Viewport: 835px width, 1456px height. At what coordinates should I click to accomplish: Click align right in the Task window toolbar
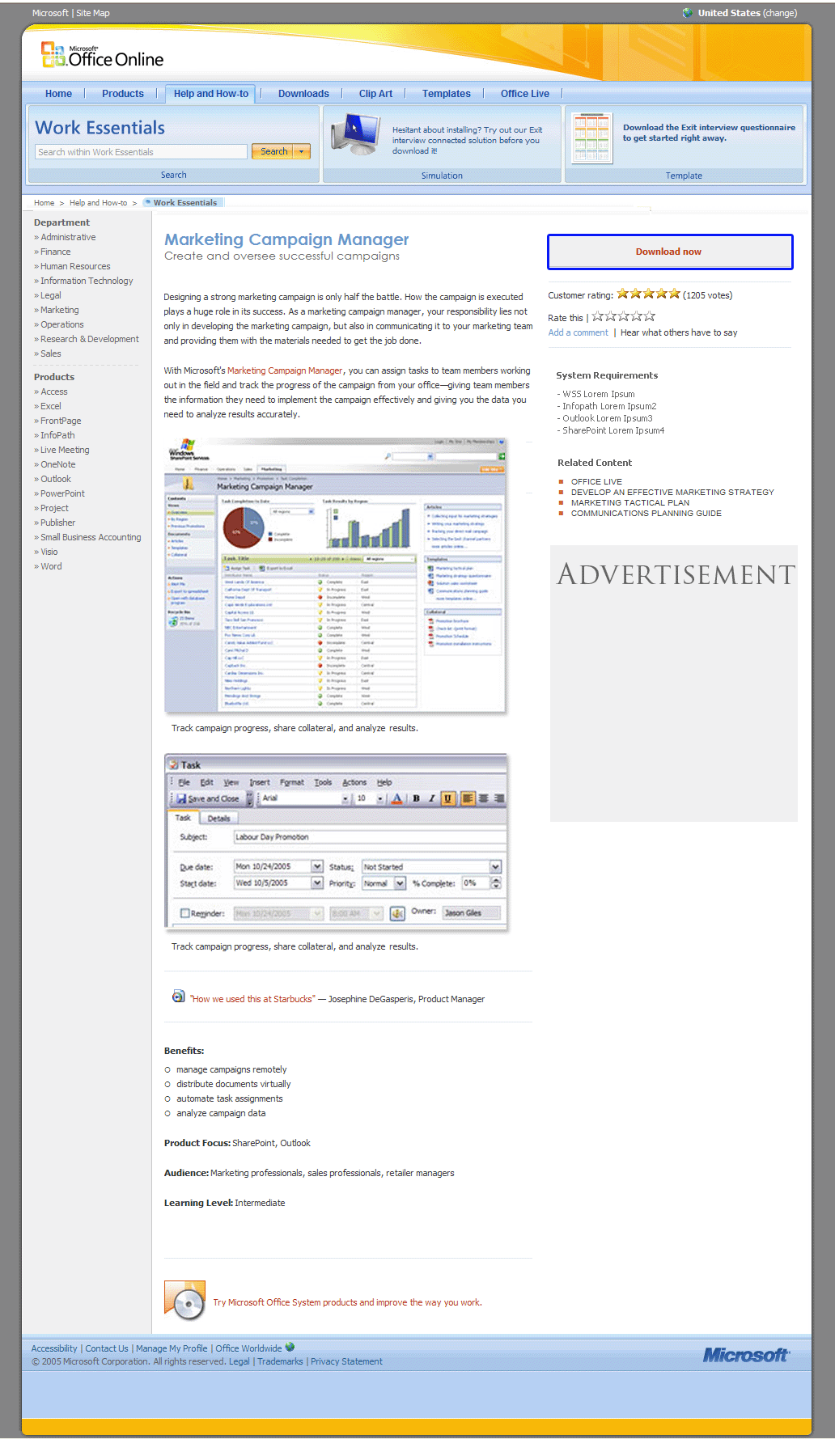499,798
